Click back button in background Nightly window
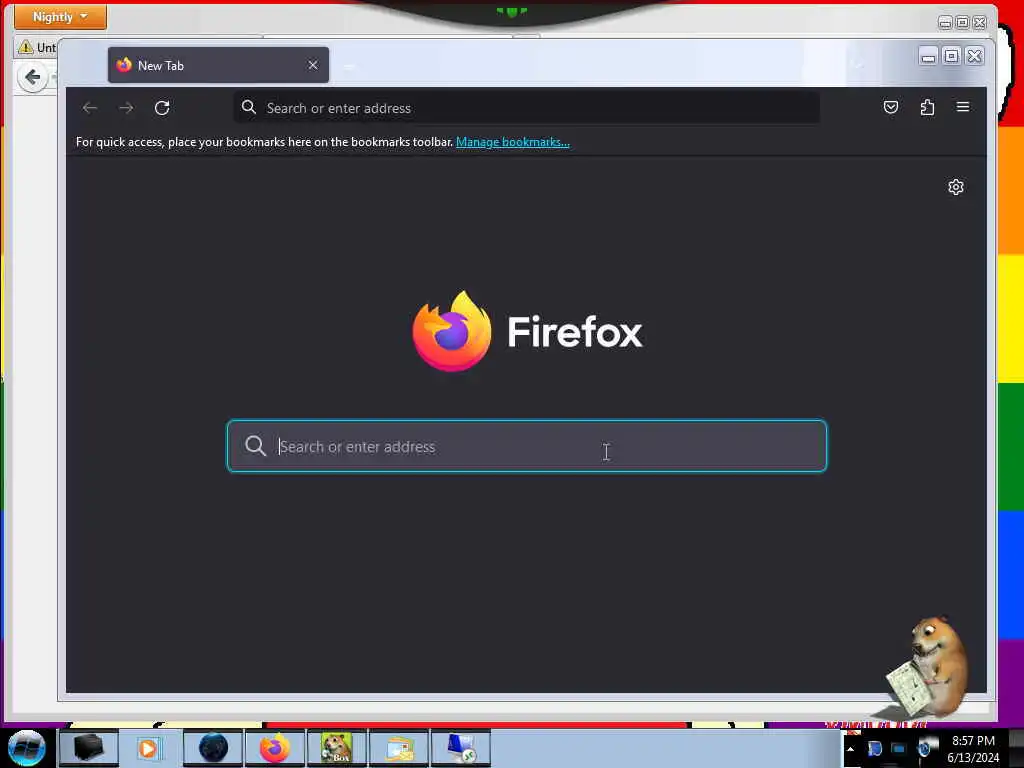Viewport: 1024px width, 768px height. pyautogui.click(x=32, y=78)
